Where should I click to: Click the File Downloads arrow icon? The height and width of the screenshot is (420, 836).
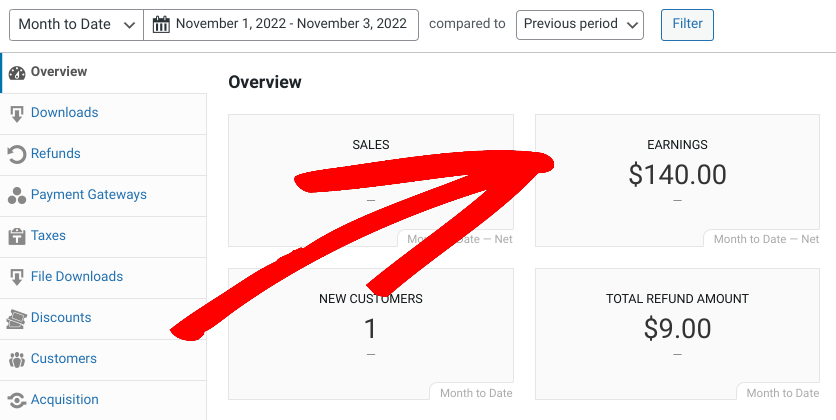(x=17, y=277)
